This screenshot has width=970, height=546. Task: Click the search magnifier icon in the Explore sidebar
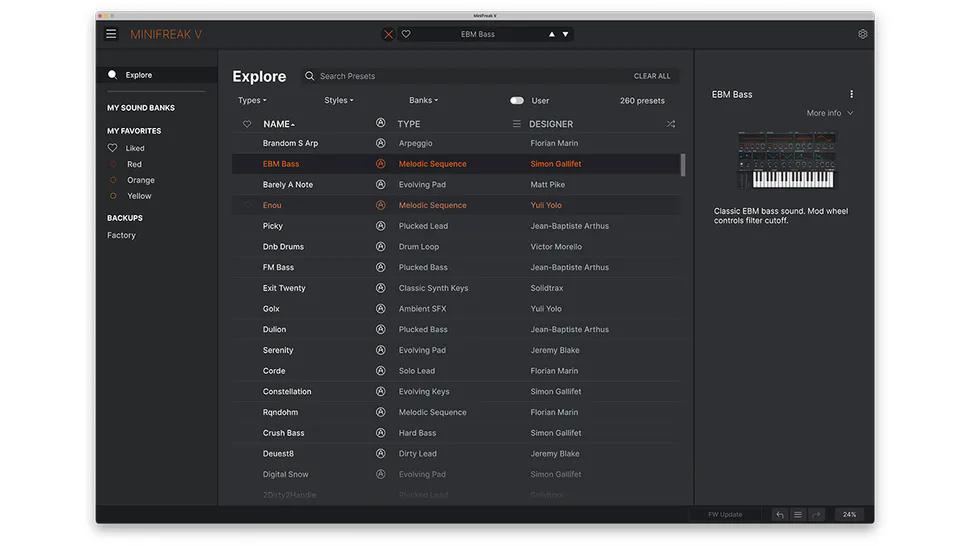pos(113,75)
